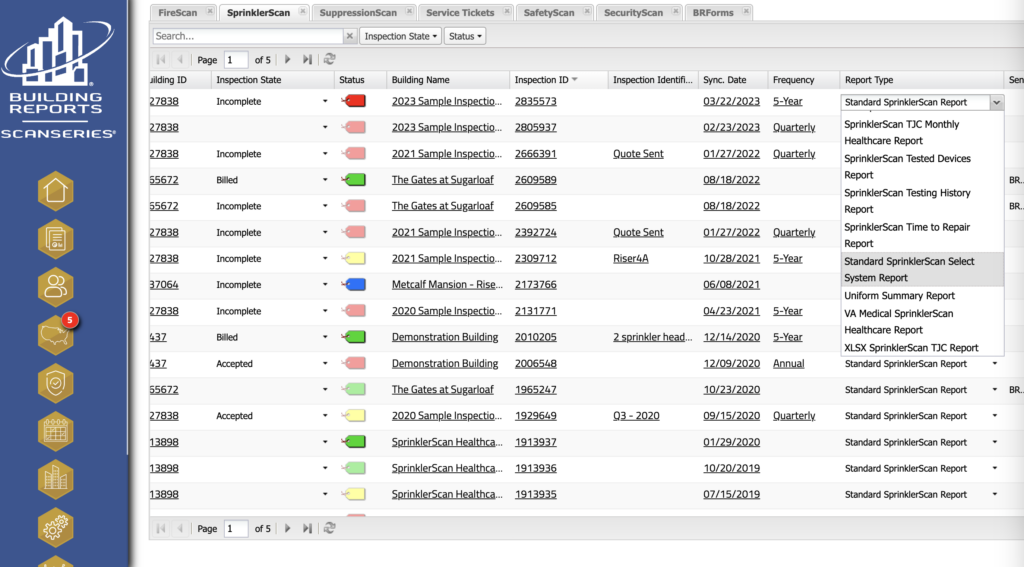Viewport: 1024px width, 567px height.
Task: Open Report Type dropdown for inspection 1929649
Action: click(995, 415)
